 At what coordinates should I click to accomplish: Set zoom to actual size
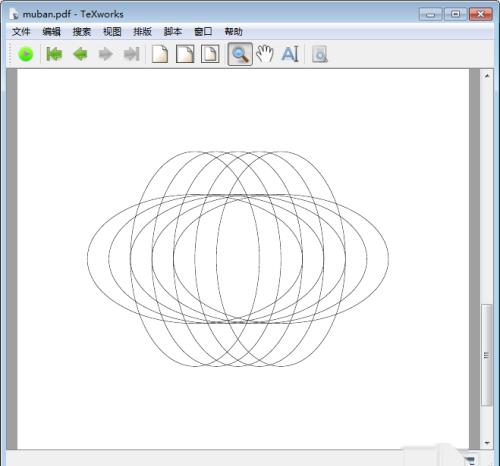(x=160, y=54)
